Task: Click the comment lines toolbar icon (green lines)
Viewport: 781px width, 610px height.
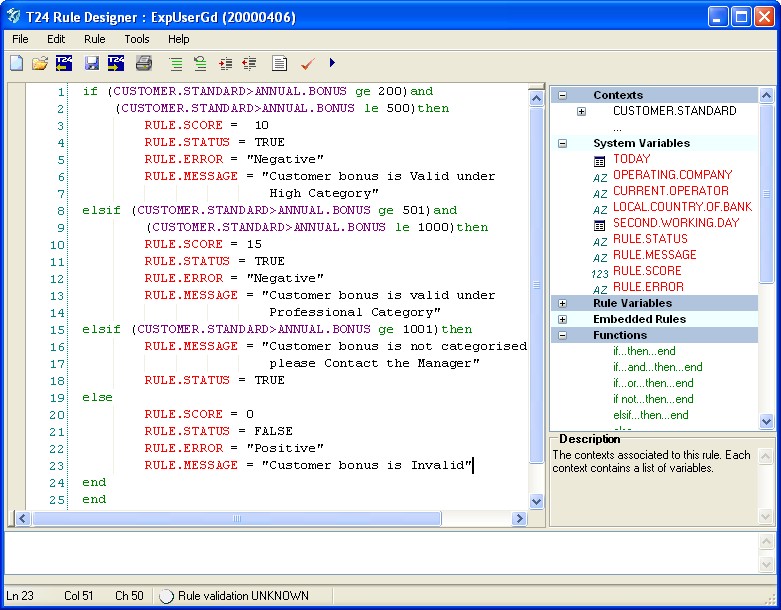Action: click(175, 63)
